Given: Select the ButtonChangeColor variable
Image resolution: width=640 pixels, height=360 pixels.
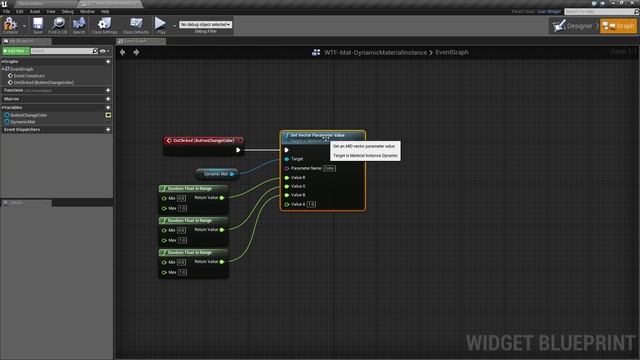Looking at the screenshot, I should pos(29,115).
